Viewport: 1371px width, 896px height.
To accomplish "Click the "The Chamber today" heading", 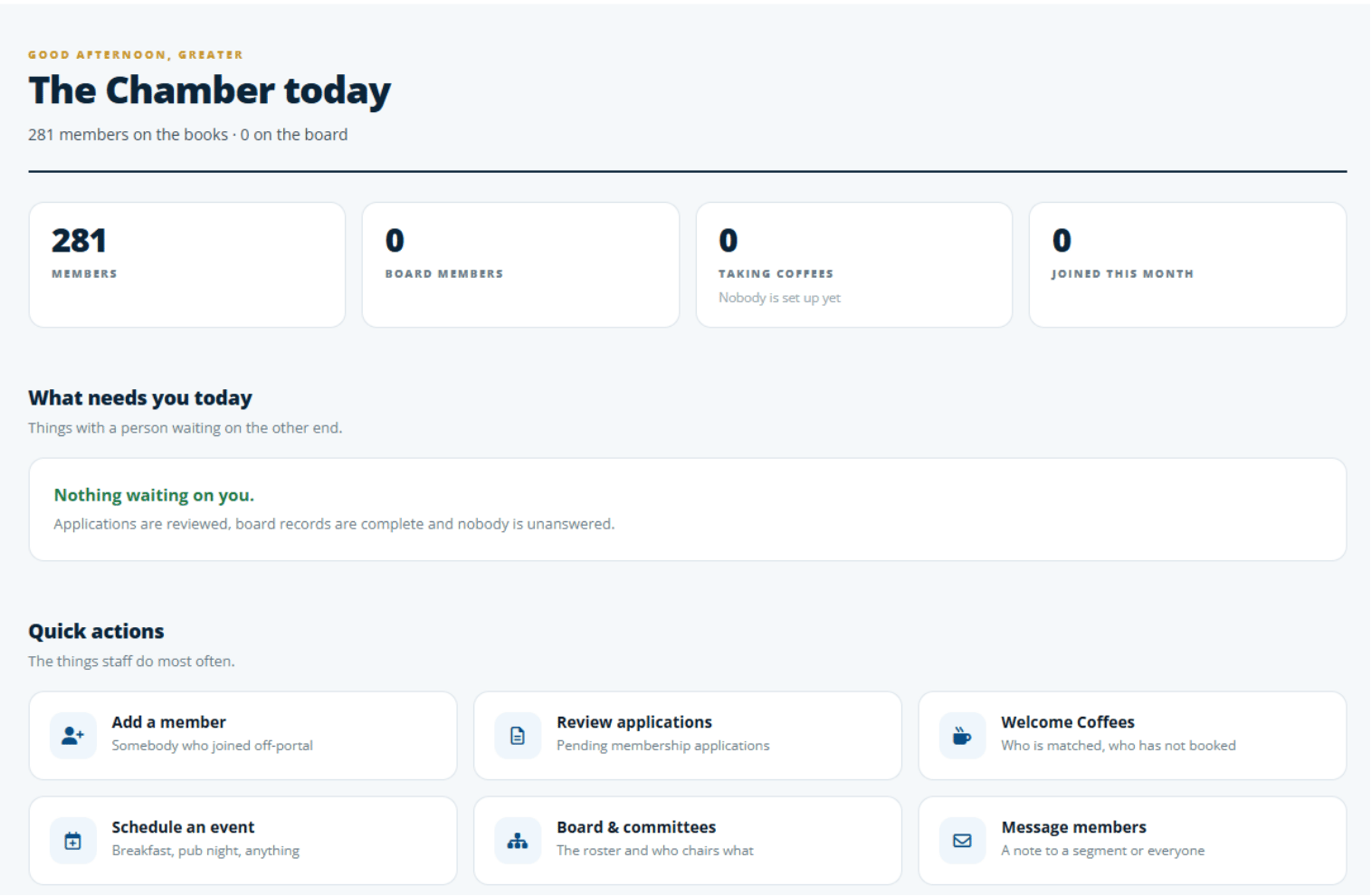I will click(x=209, y=91).
